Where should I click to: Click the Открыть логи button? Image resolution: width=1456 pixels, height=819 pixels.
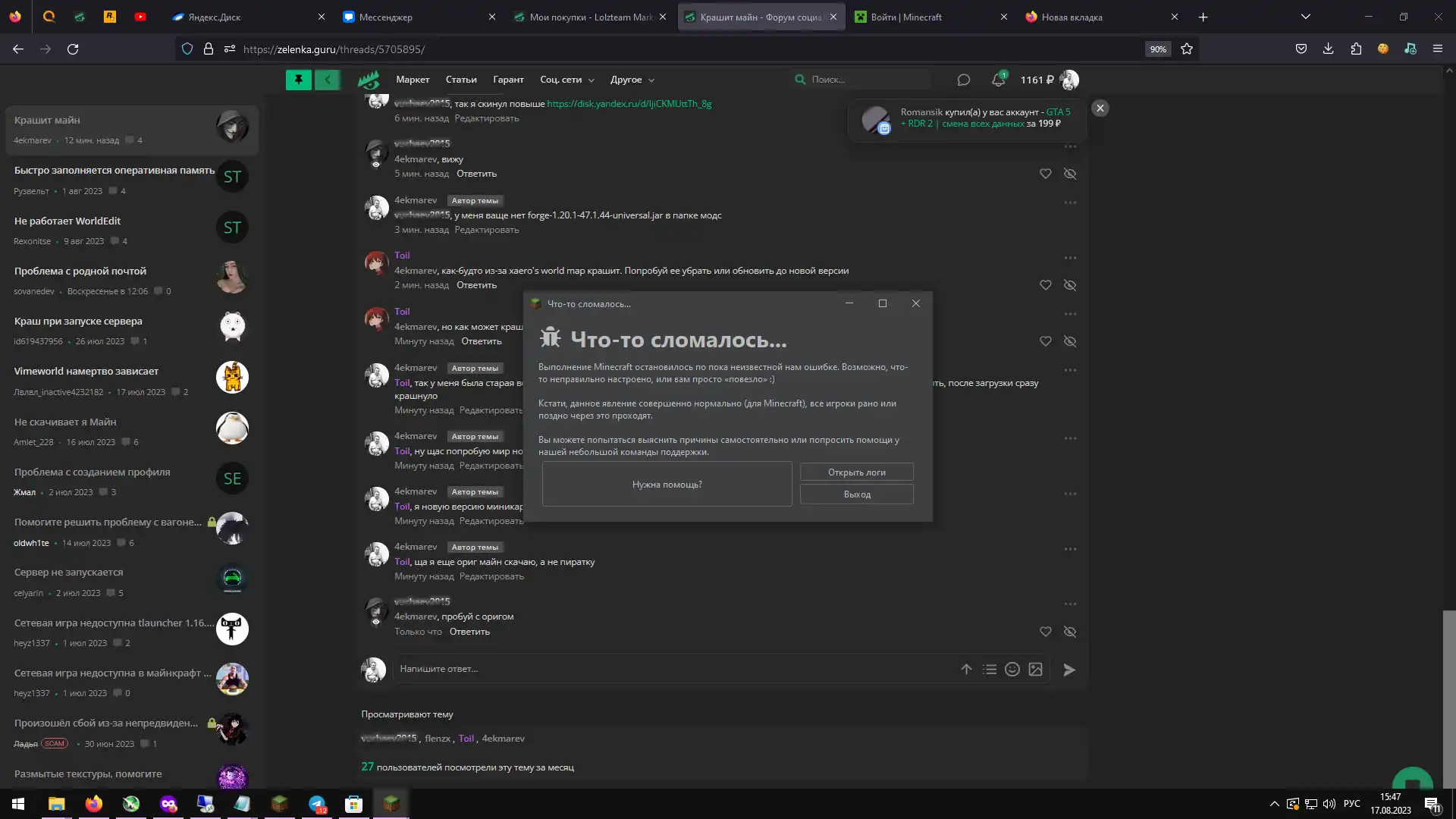(856, 472)
